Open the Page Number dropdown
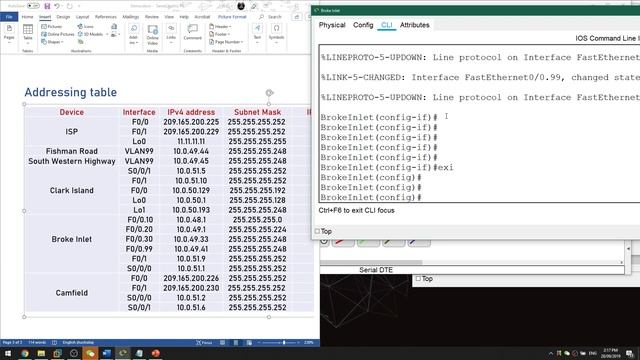The height and width of the screenshot is (360, 640). (x=226, y=42)
